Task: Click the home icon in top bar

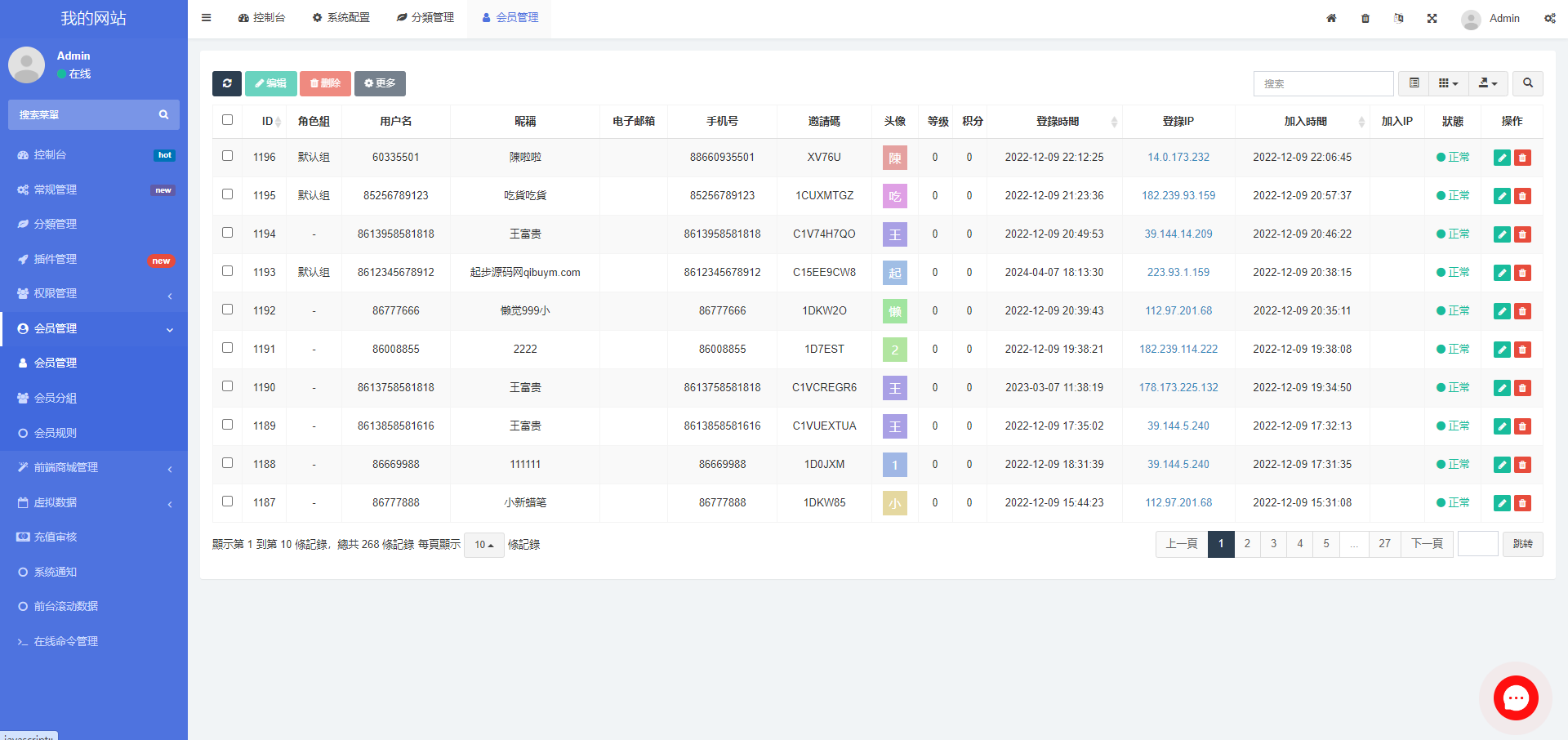Action: (x=1331, y=18)
